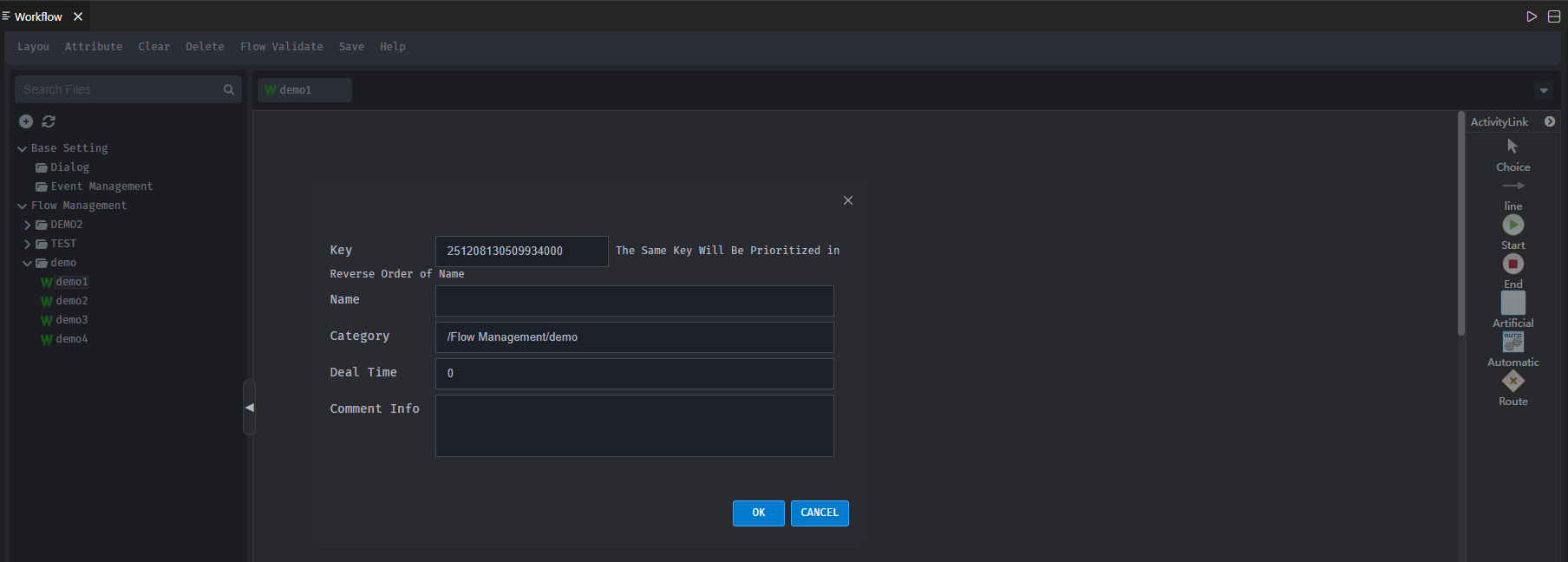Image resolution: width=1568 pixels, height=562 pixels.
Task: Open the tab list dropdown arrow
Action: (x=1544, y=90)
